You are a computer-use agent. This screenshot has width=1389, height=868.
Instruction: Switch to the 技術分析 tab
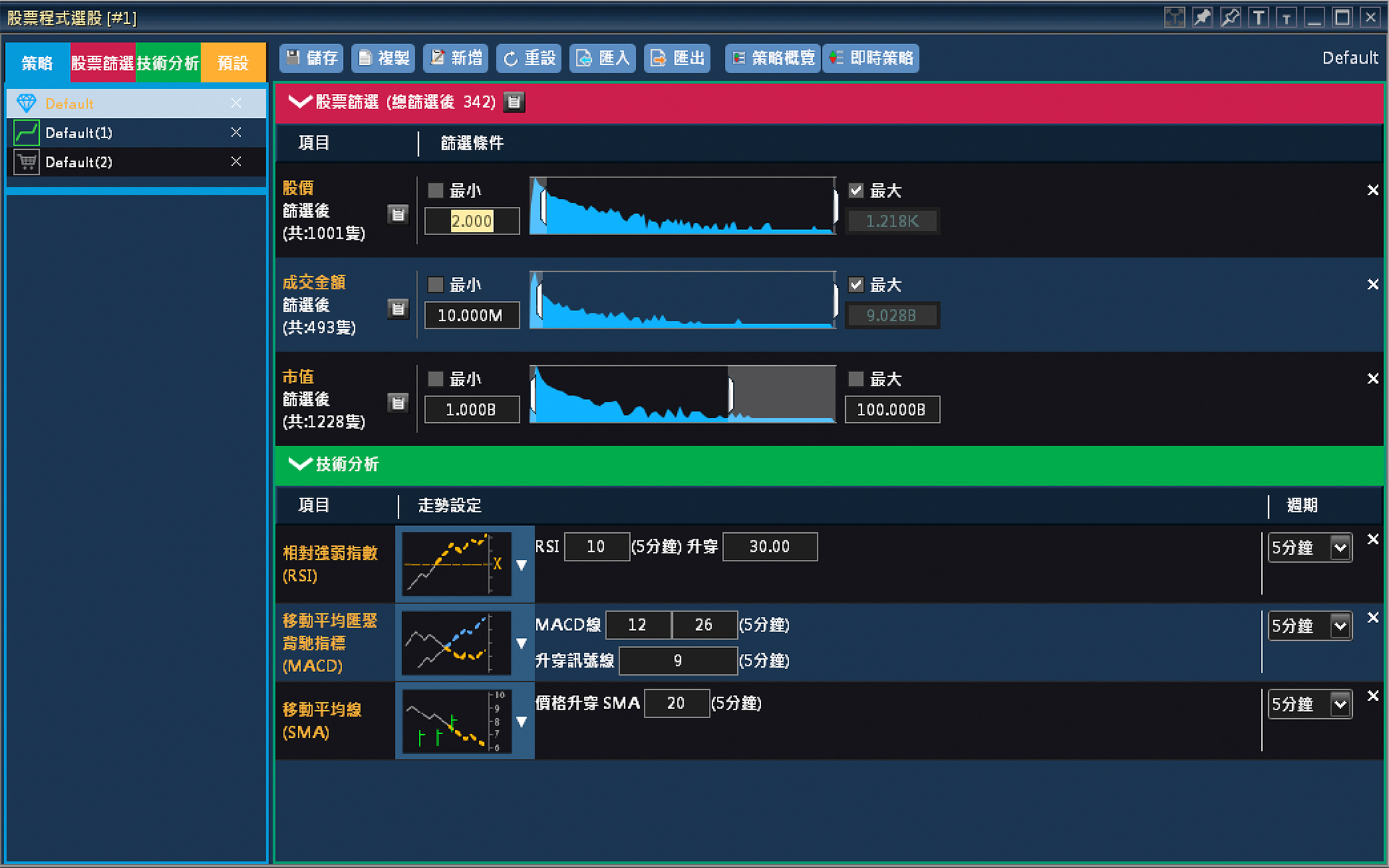(168, 63)
